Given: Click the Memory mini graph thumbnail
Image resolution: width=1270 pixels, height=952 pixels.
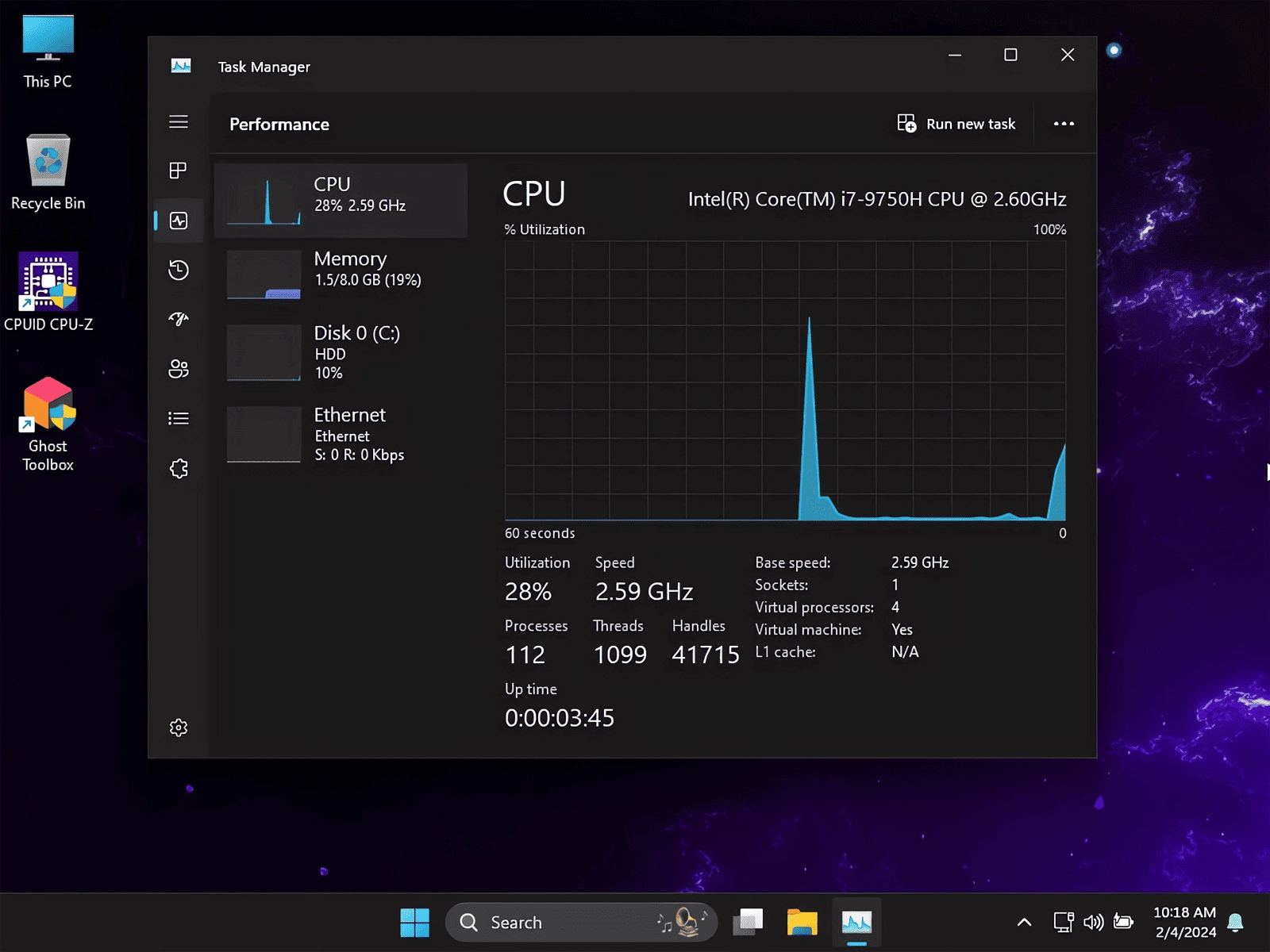Looking at the screenshot, I should 264,274.
